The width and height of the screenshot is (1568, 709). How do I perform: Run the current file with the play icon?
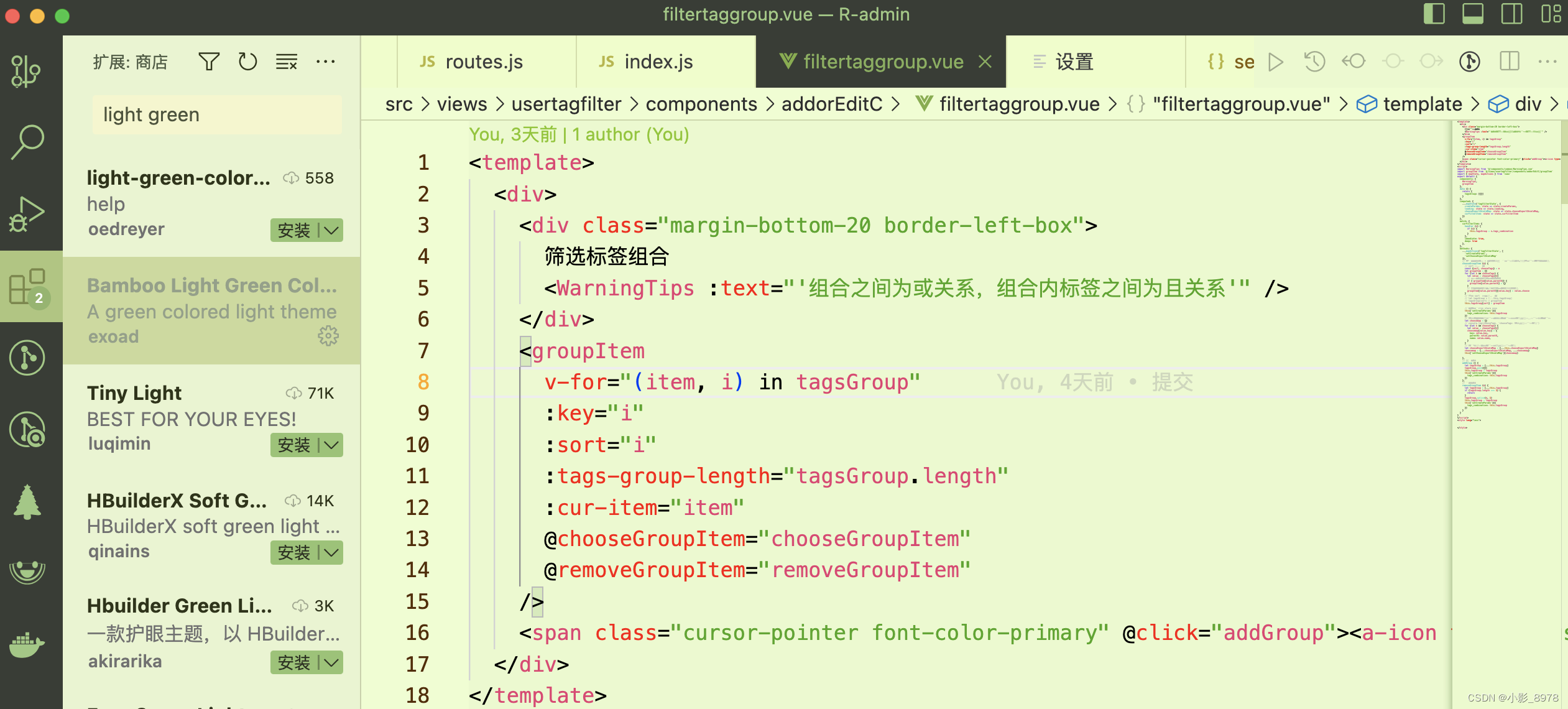(1276, 61)
